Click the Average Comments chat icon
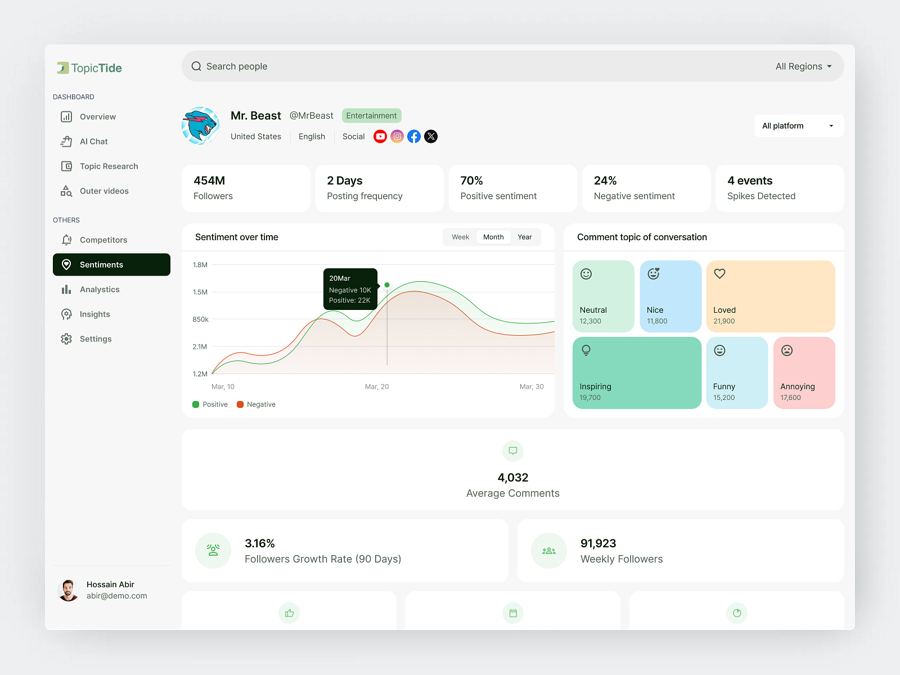 513,451
